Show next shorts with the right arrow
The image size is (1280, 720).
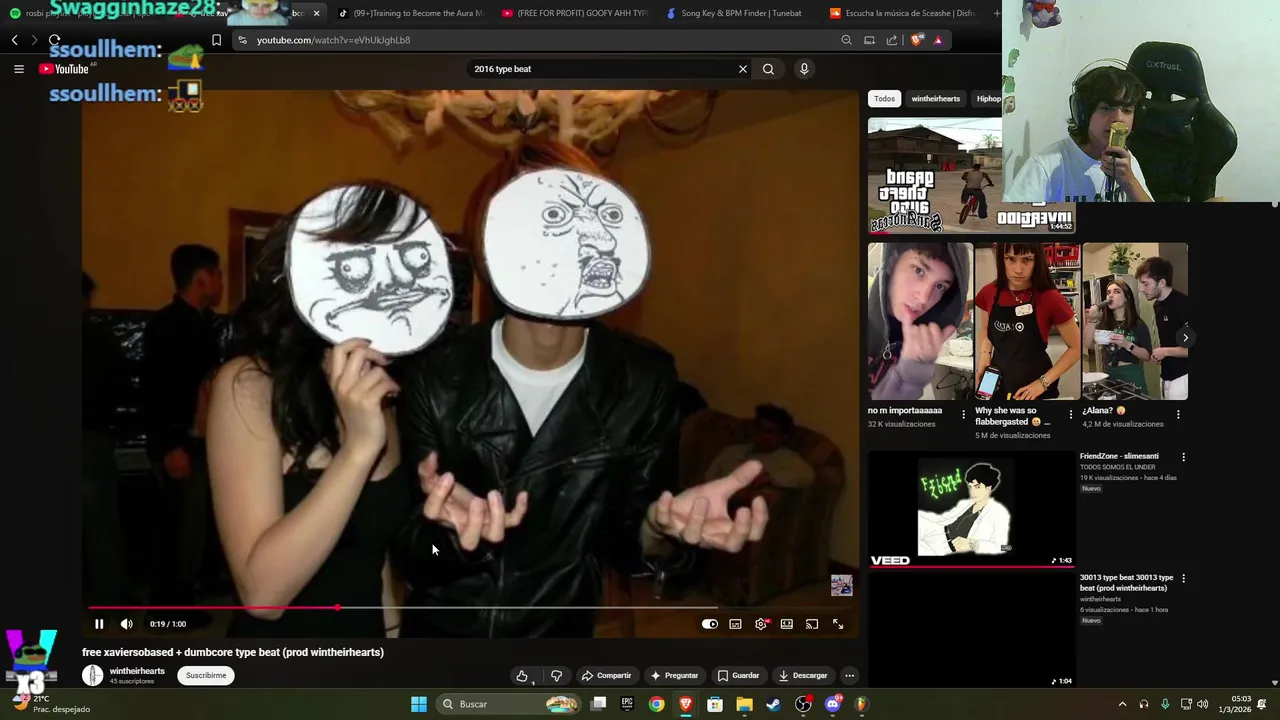1185,337
